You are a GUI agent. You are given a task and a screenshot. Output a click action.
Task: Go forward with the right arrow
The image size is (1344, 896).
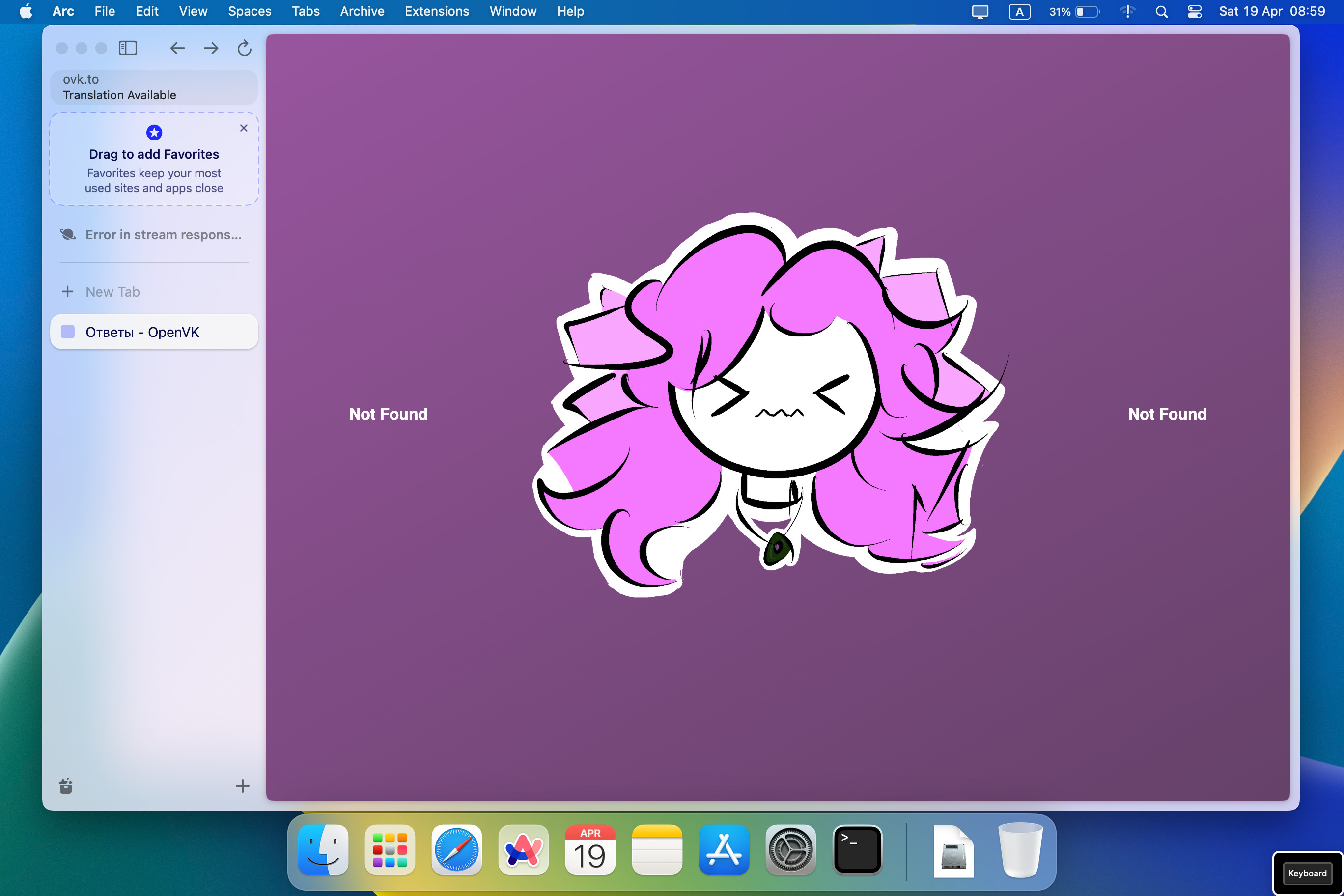[x=211, y=48]
